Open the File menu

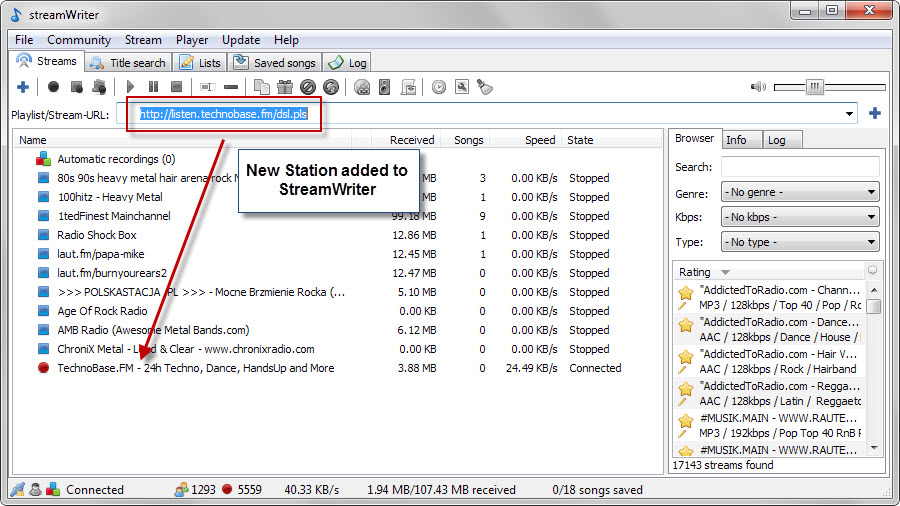click(x=24, y=40)
